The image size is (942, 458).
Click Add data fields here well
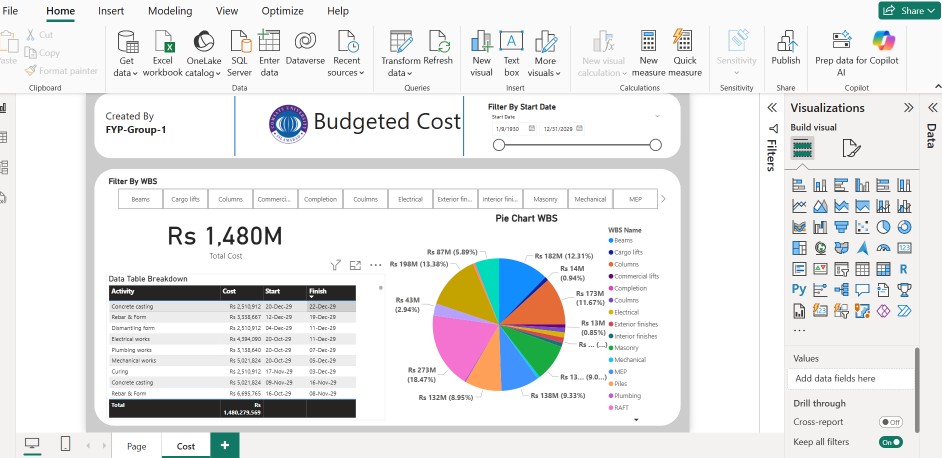(850, 379)
